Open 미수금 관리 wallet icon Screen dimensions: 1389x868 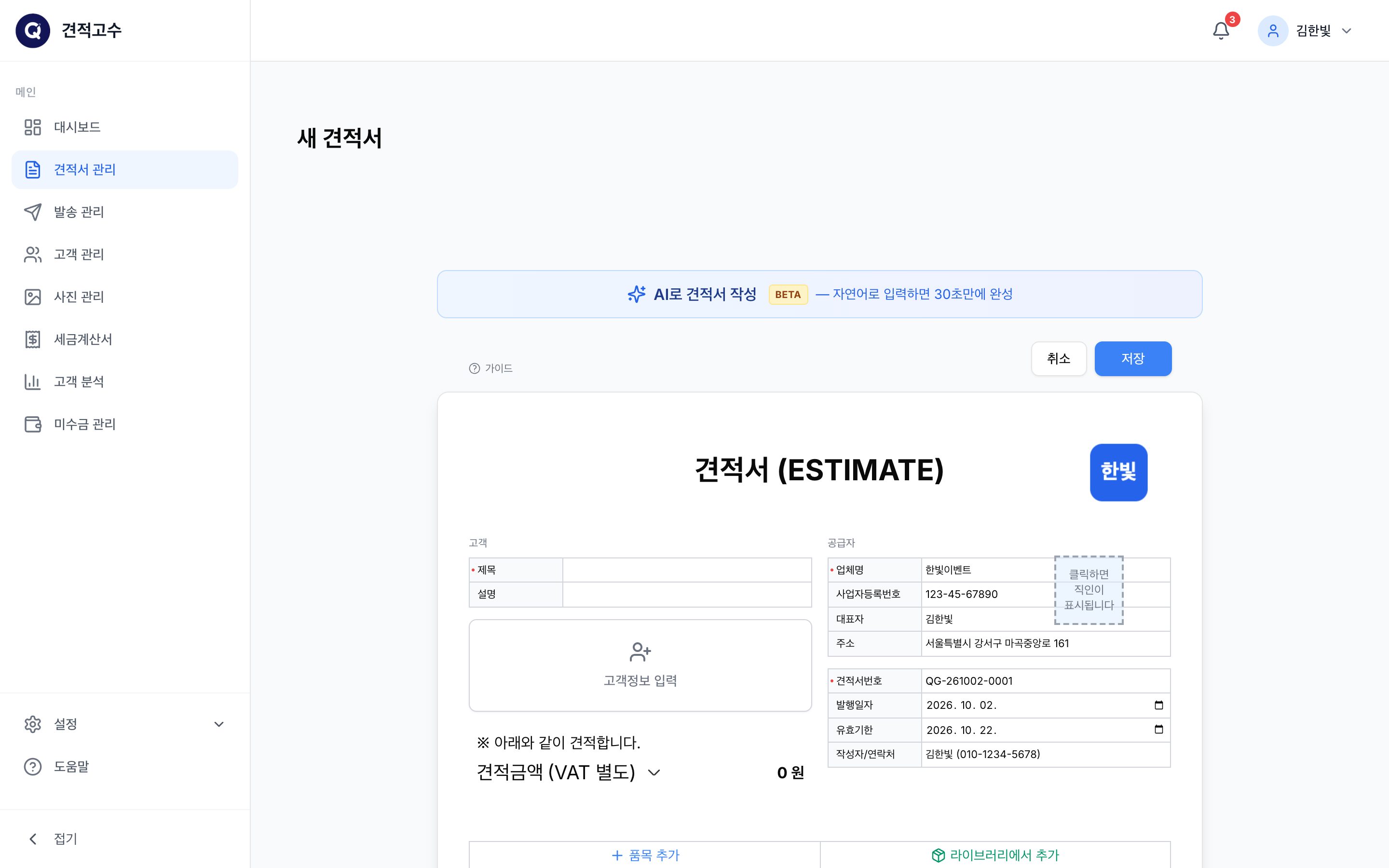pos(33,424)
